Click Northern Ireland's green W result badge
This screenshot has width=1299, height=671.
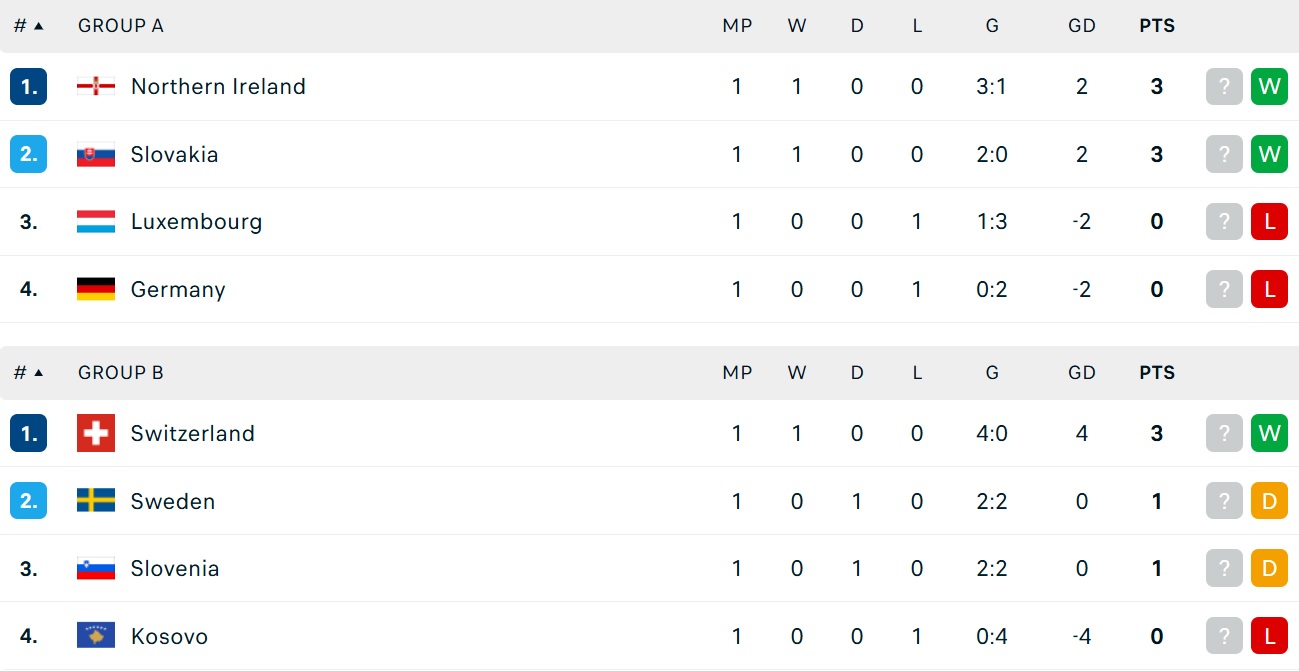(x=1269, y=87)
